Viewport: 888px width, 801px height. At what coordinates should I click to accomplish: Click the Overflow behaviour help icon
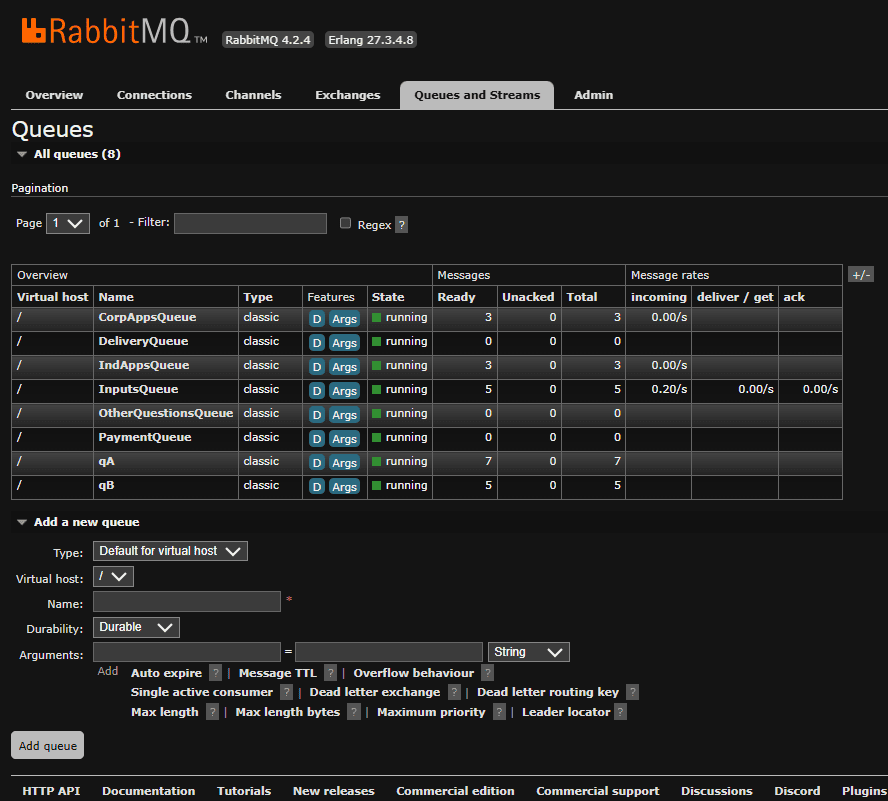pos(487,674)
